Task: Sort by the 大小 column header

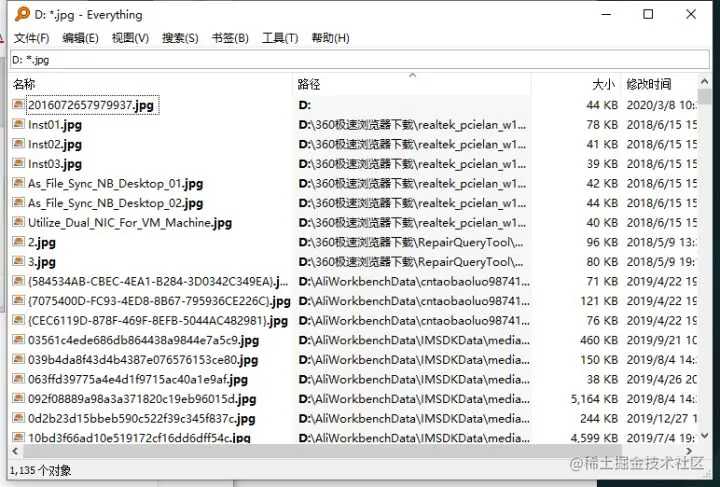Action: click(576, 84)
